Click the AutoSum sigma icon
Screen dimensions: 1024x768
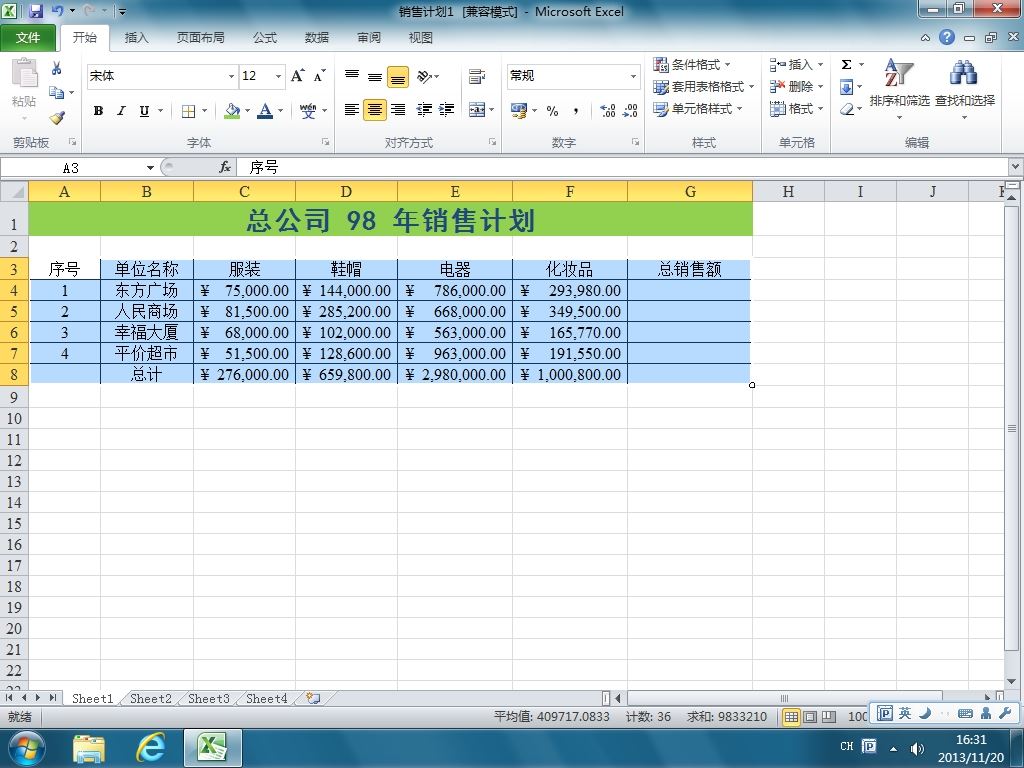846,65
